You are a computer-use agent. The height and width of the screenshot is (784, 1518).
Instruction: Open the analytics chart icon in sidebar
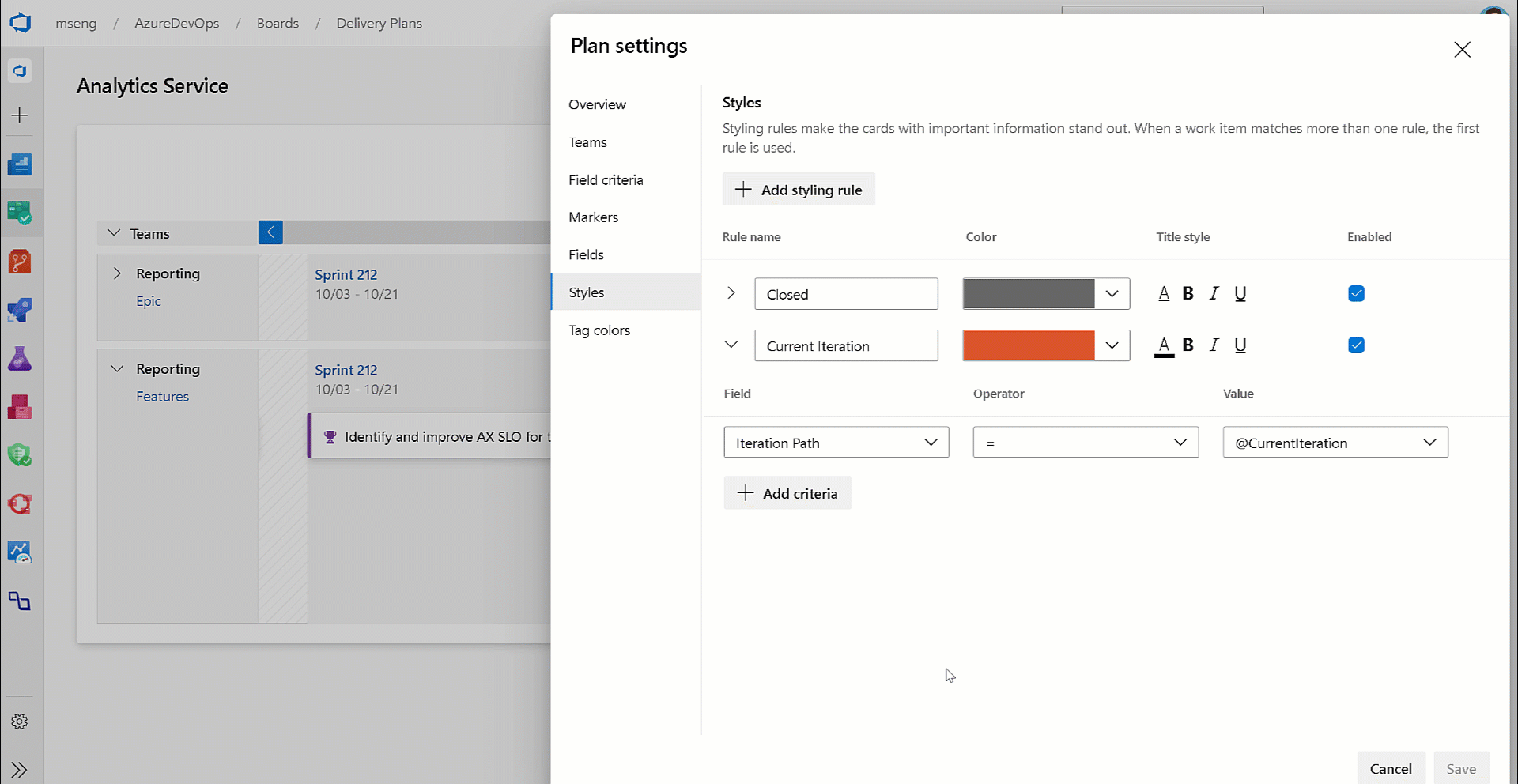click(20, 552)
